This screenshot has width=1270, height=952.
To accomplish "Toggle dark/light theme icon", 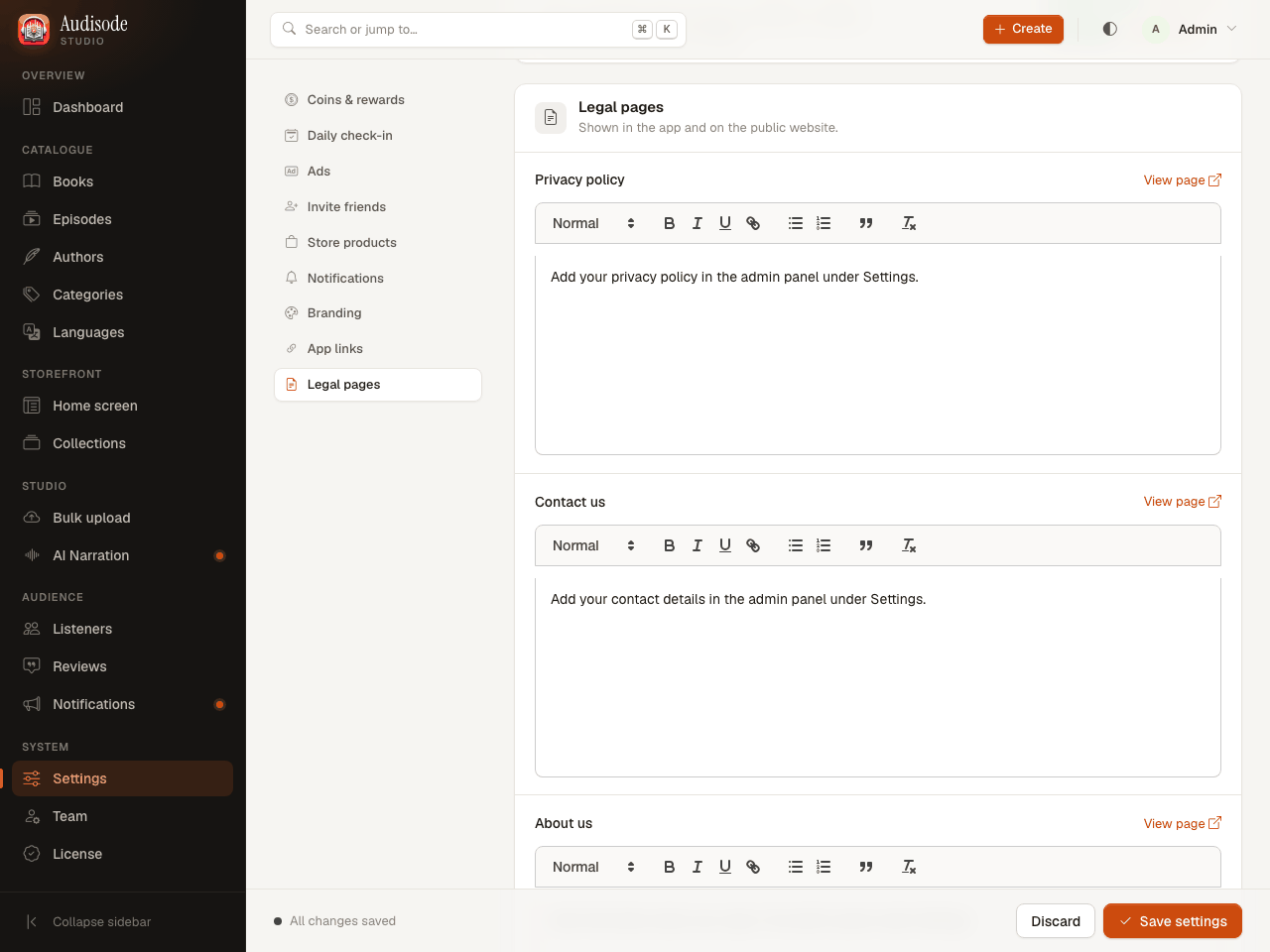I will tap(1110, 29).
